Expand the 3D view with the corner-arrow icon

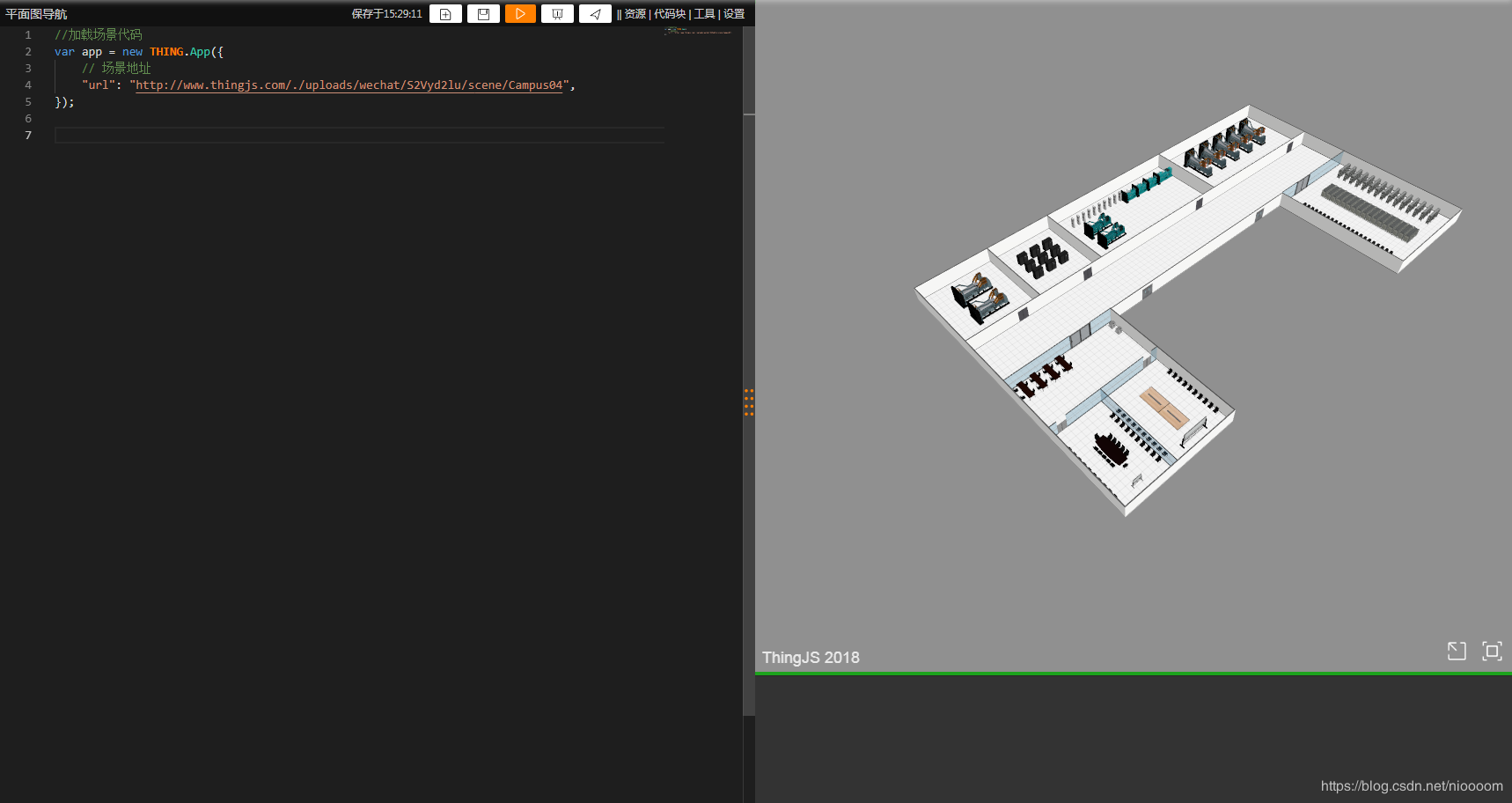(x=1457, y=651)
